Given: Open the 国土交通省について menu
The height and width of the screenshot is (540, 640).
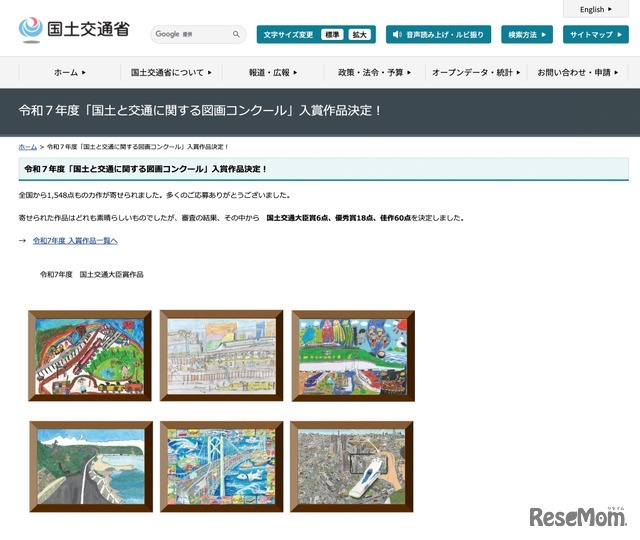Looking at the screenshot, I should (x=171, y=73).
